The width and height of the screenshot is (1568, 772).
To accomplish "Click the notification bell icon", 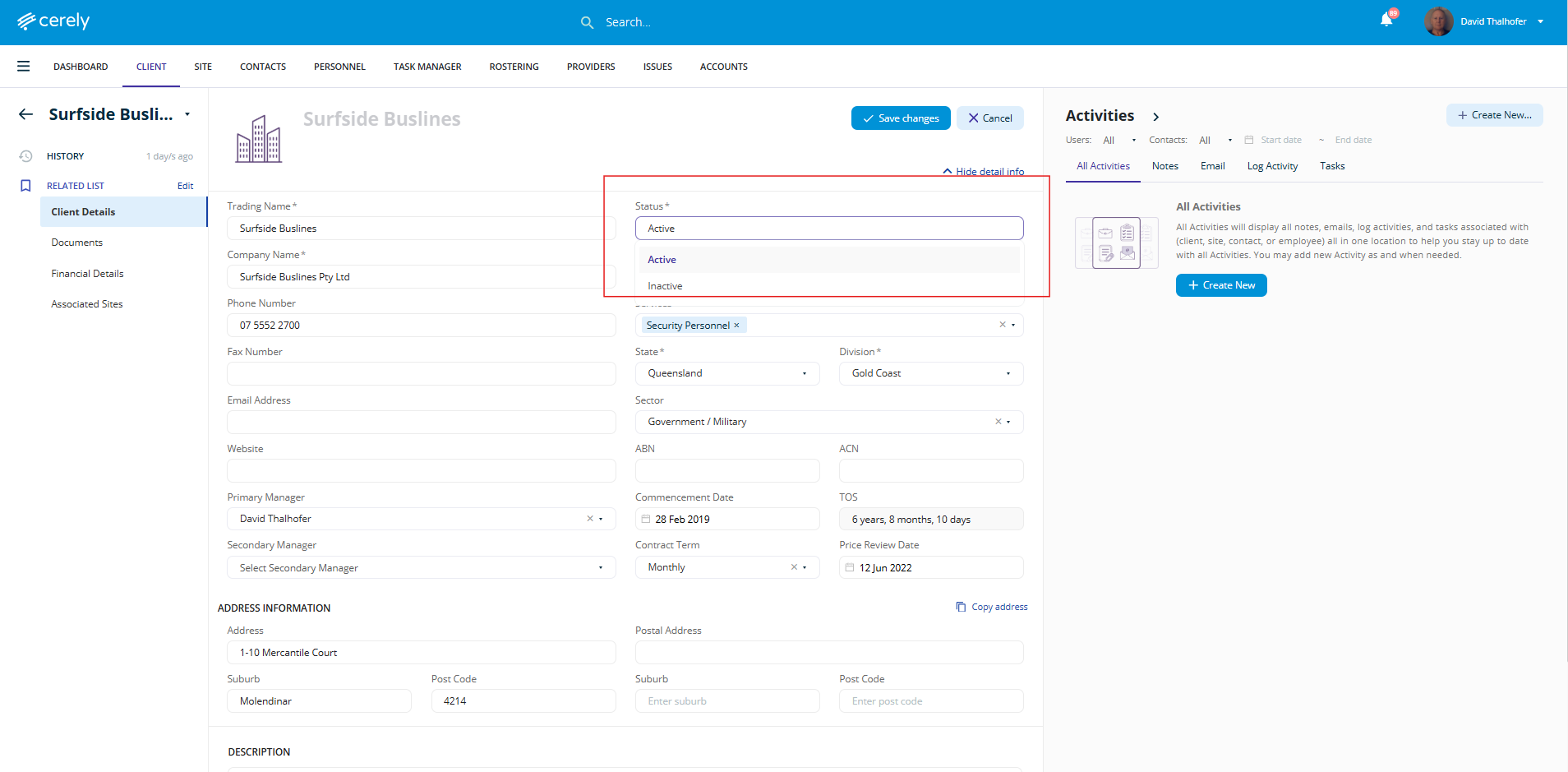I will [1386, 21].
